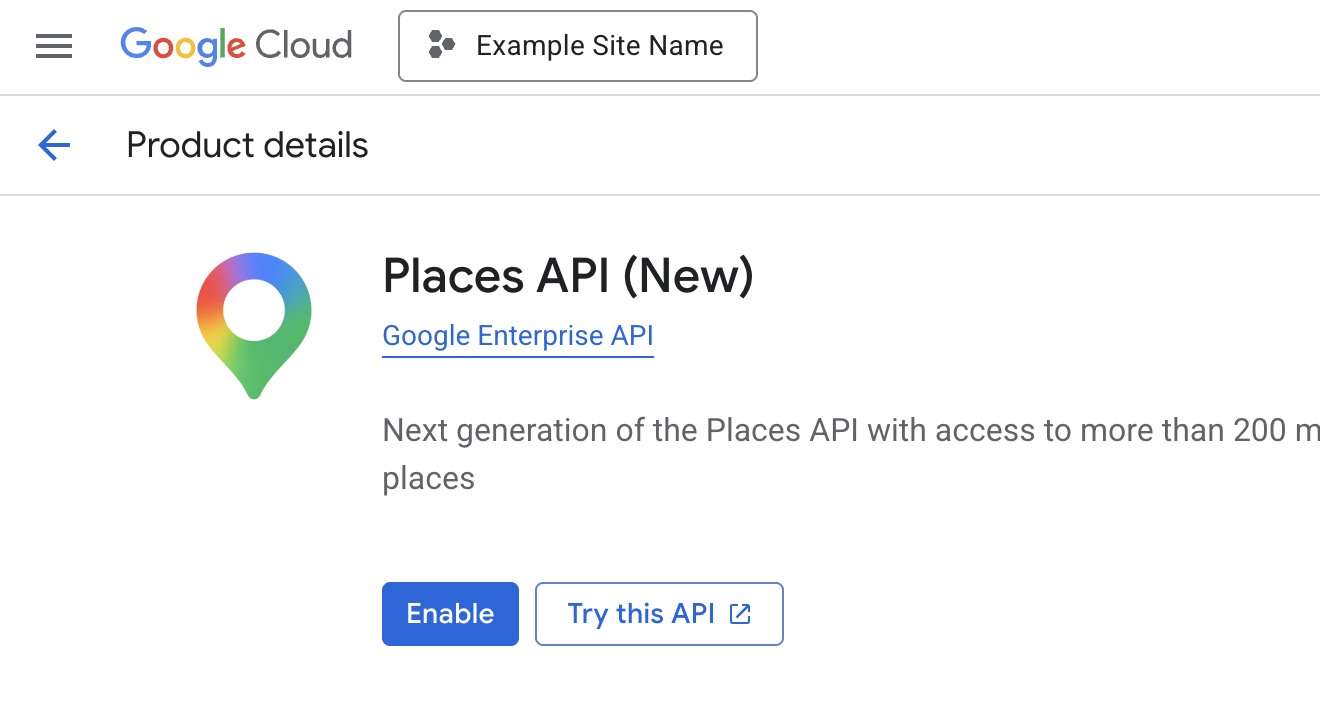The width and height of the screenshot is (1320, 720).
Task: Open the Google Enterprise API link
Action: tap(518, 336)
